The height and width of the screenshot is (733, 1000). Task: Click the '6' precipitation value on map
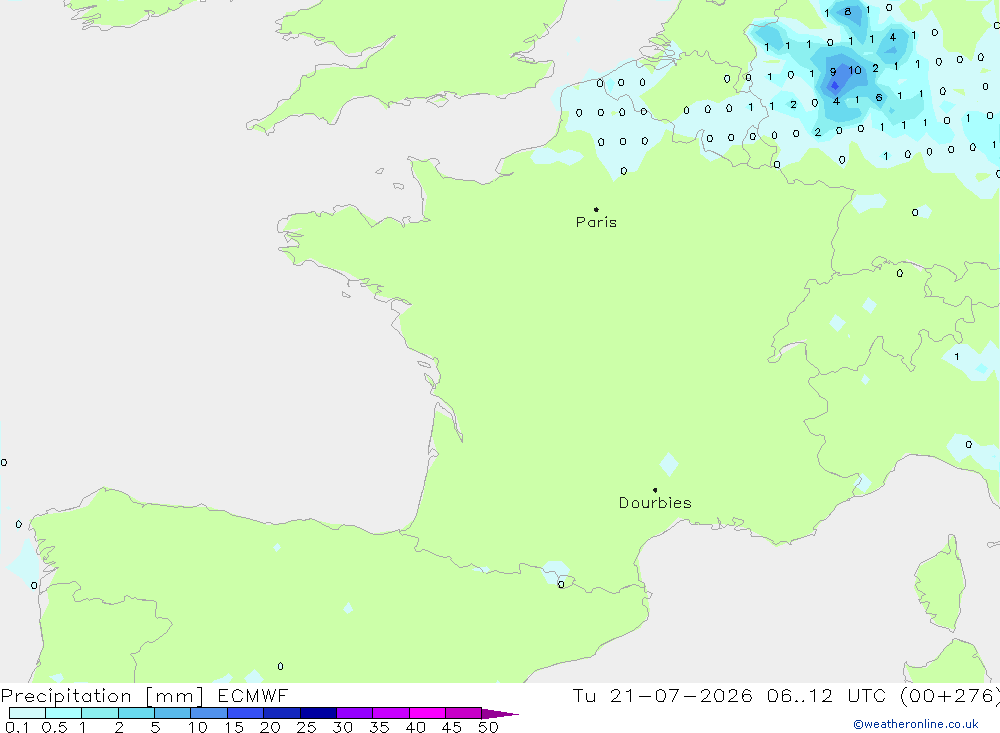879,98
